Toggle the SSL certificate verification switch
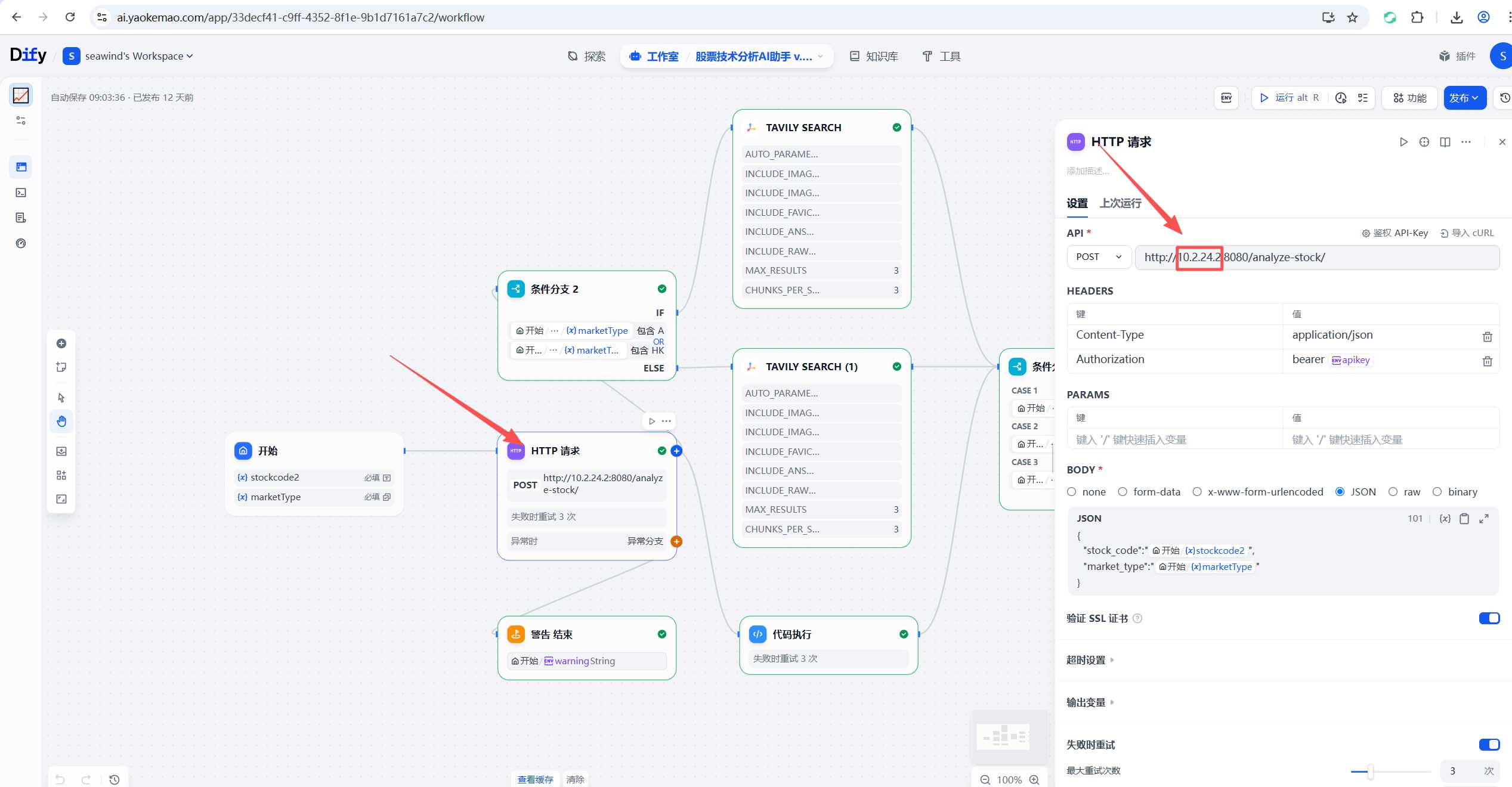The image size is (1512, 787). [1489, 618]
